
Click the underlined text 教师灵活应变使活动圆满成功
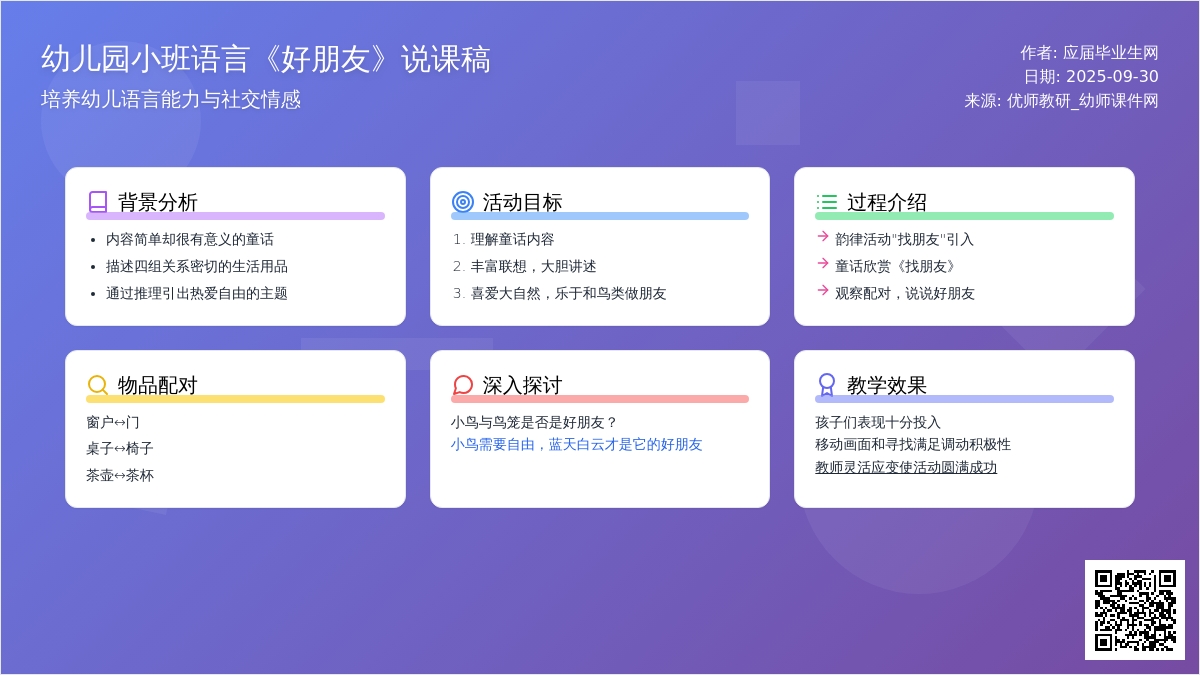tap(906, 467)
